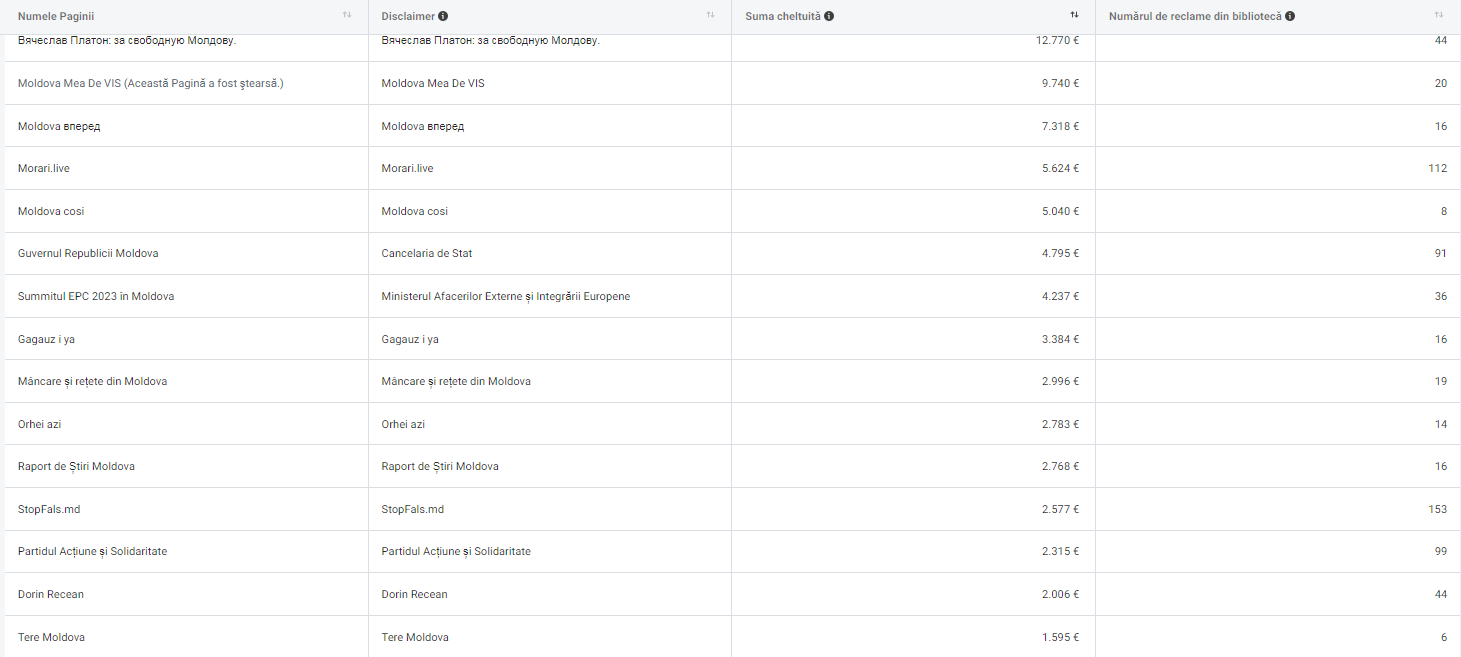The image size is (1461, 657).
Task: Open Partidul Acțiune și Solidaritate page
Action: tap(92, 551)
